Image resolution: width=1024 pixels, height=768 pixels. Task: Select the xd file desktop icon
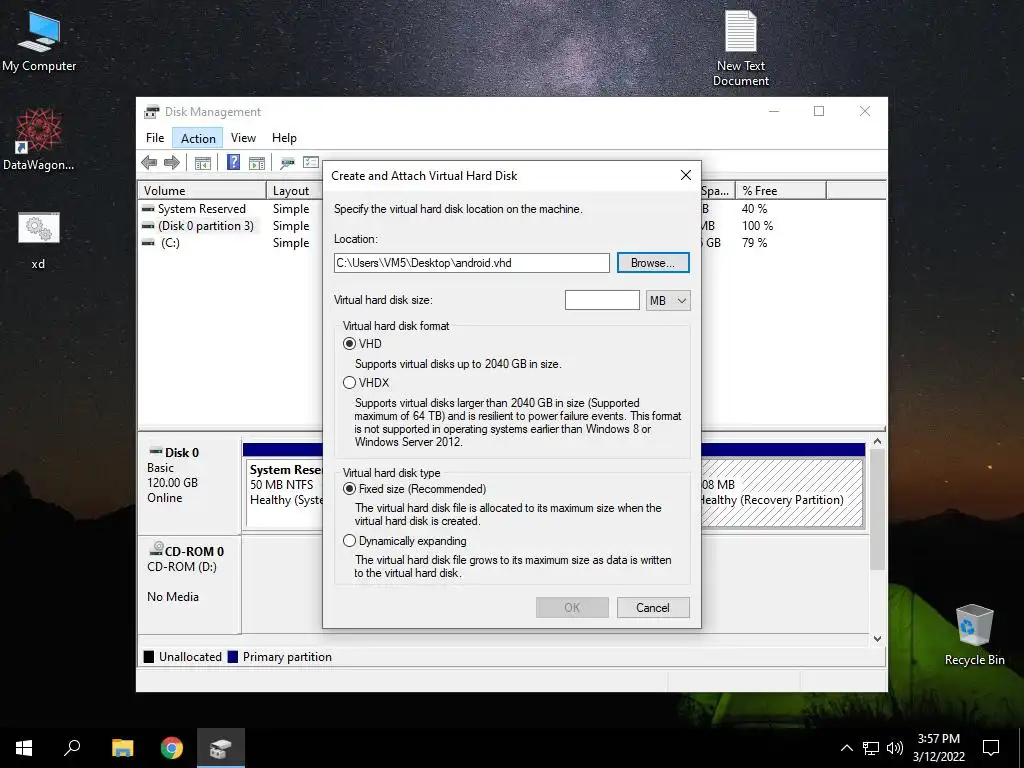click(x=39, y=240)
